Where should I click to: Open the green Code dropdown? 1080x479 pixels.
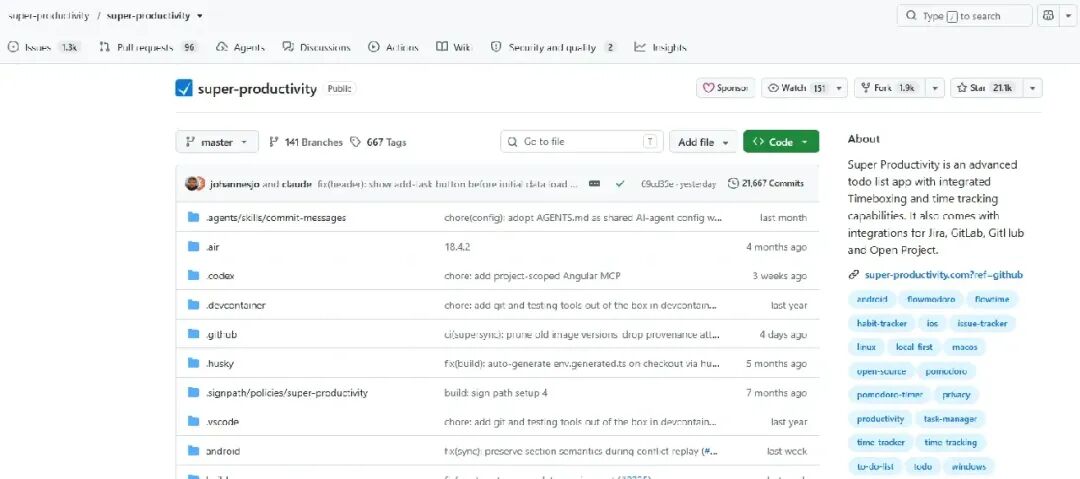pyautogui.click(x=781, y=142)
